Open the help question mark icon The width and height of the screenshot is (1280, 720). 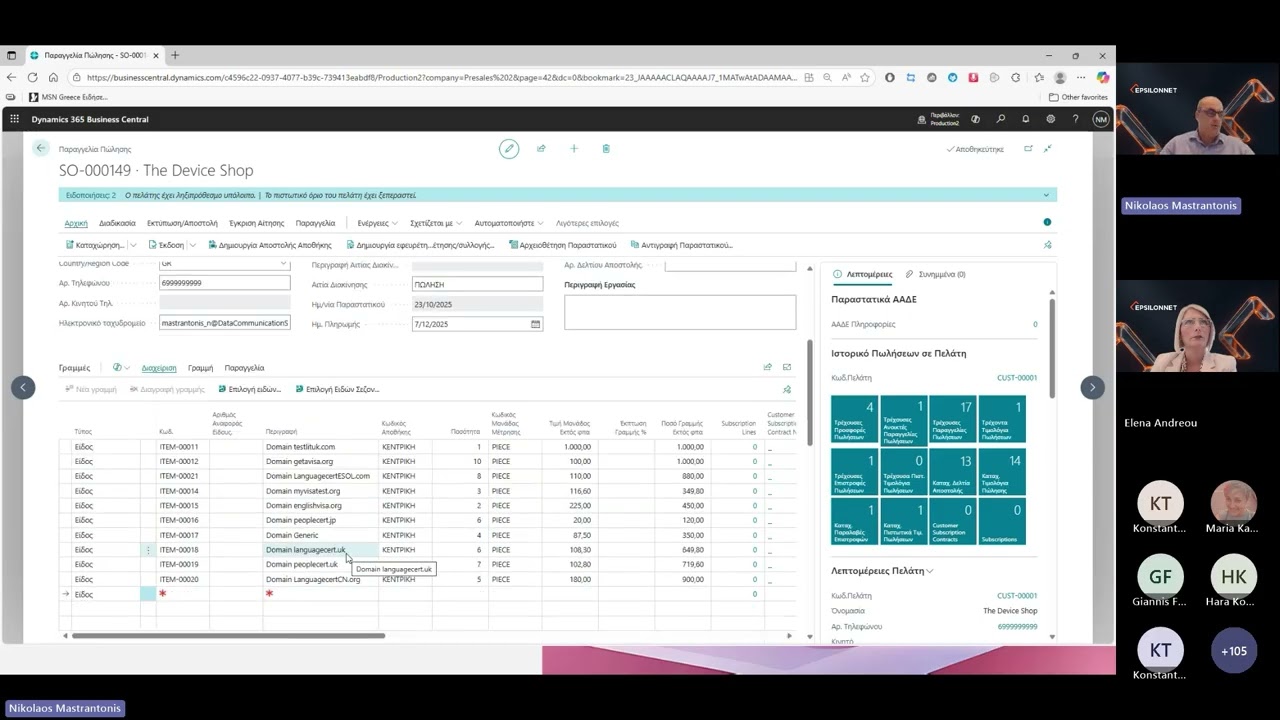pyautogui.click(x=1075, y=119)
